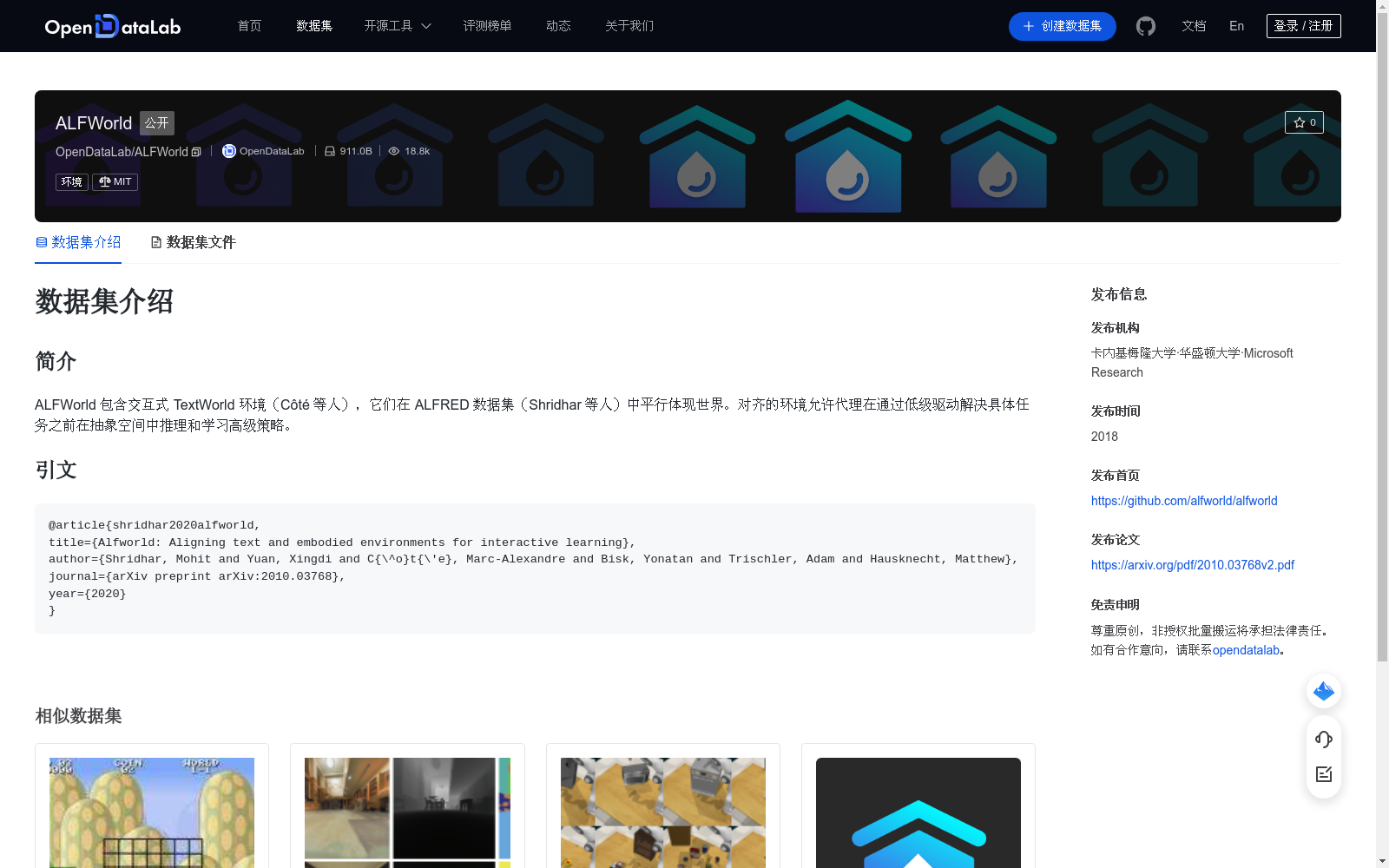Toggle the star favorite on the dataset
Image resolution: width=1389 pixels, height=868 pixels.
click(x=1304, y=122)
